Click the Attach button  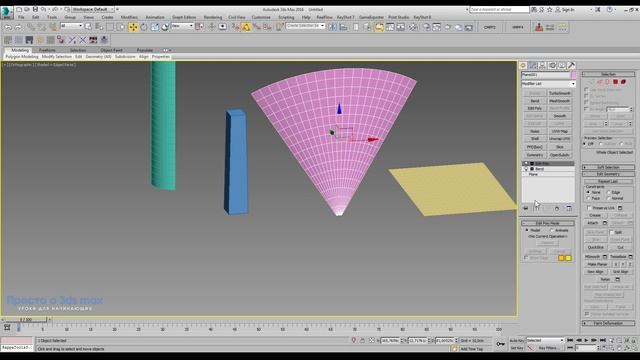pos(593,223)
